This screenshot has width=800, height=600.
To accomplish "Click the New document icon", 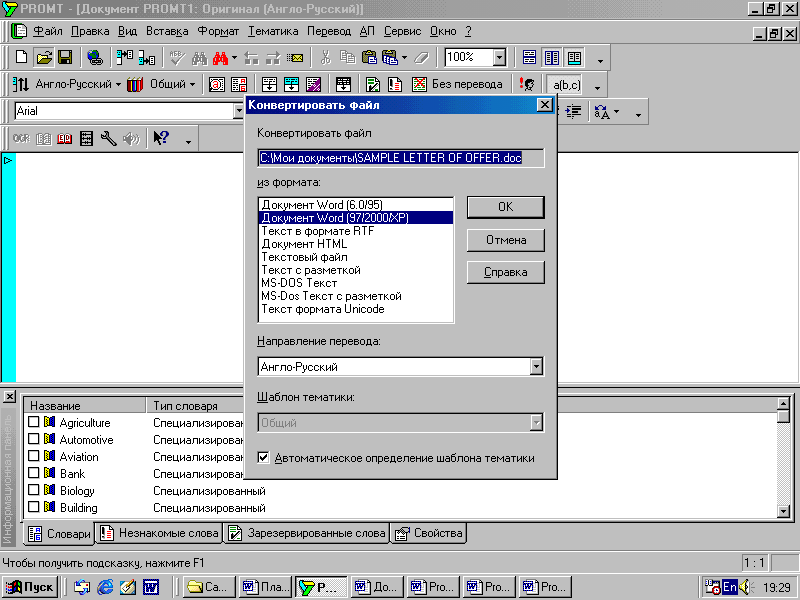I will [21, 57].
